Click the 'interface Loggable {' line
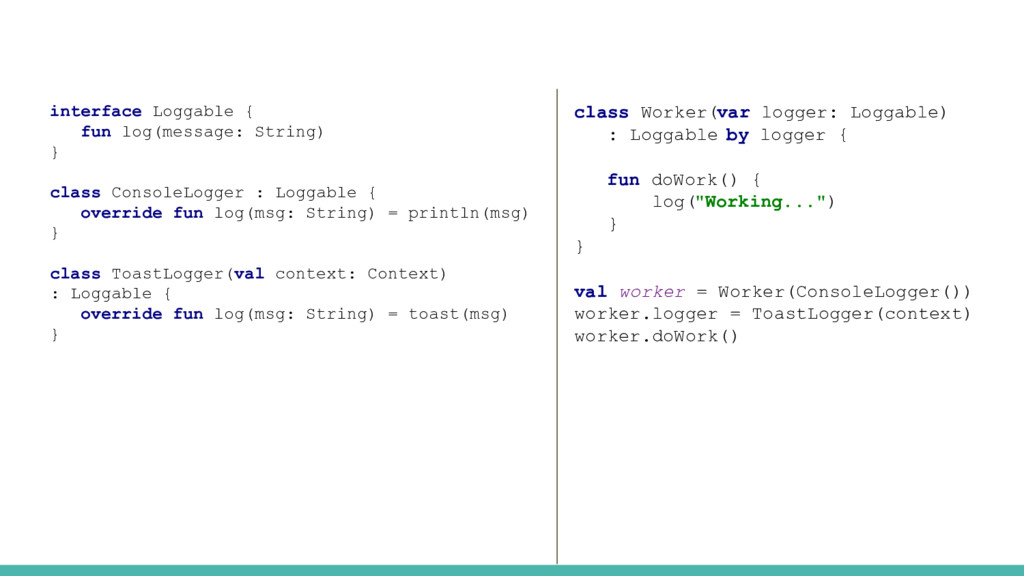This screenshot has height=576, width=1024. pyautogui.click(x=151, y=111)
